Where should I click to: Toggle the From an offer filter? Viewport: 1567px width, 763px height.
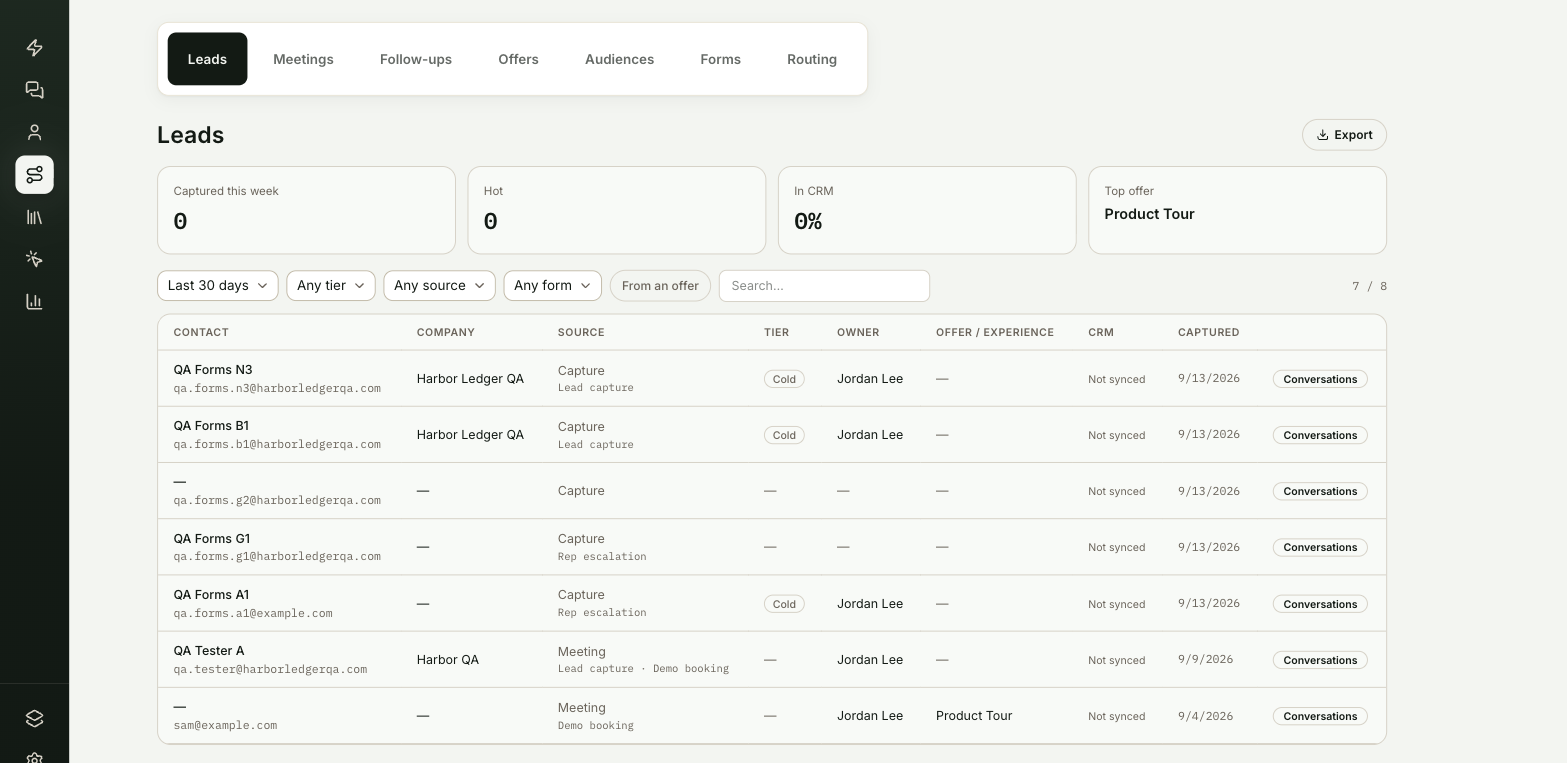point(660,286)
